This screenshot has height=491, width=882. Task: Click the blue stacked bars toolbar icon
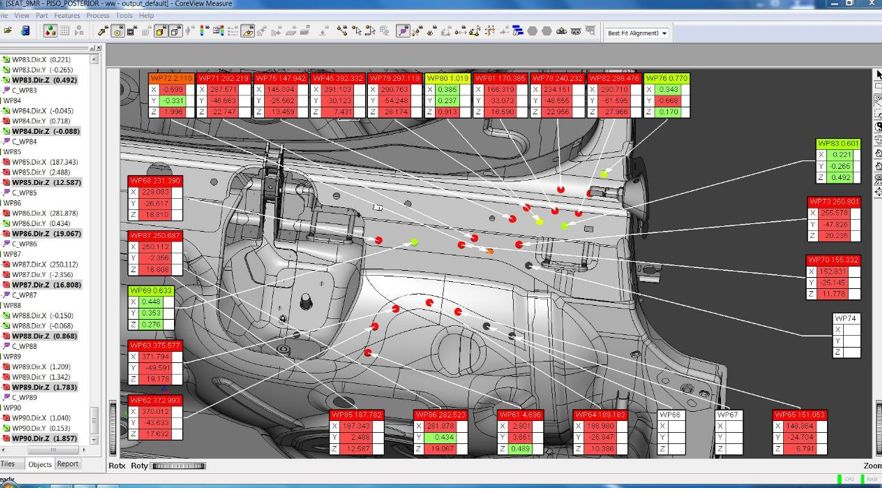click(517, 31)
